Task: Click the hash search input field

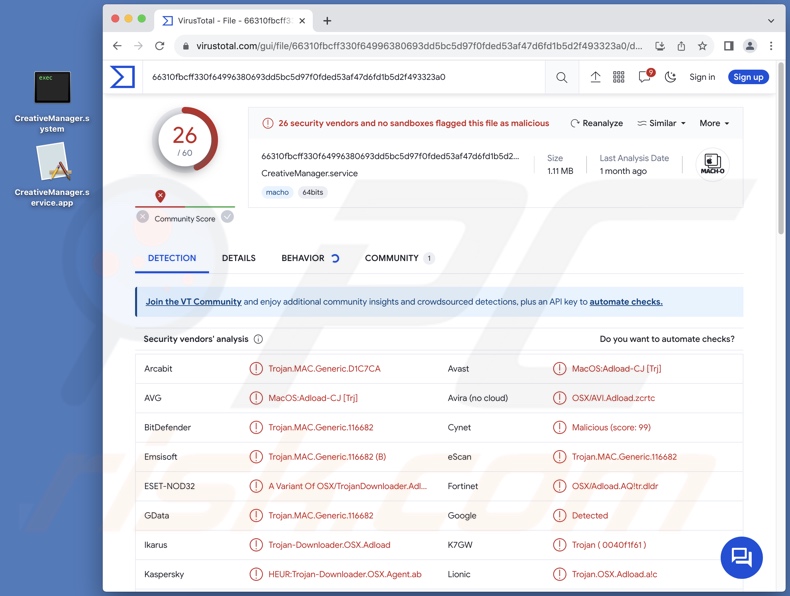Action: point(344,77)
